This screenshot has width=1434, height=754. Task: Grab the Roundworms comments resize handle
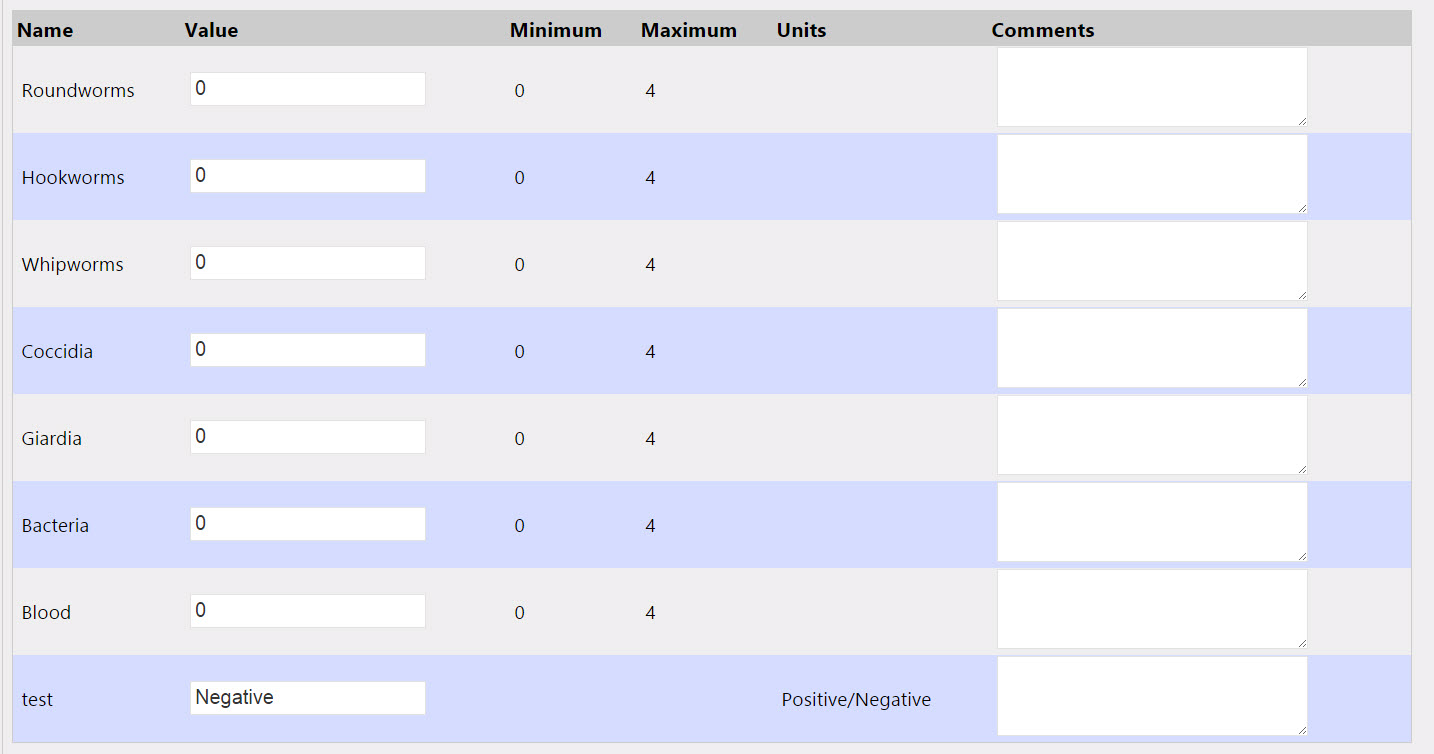(x=1302, y=121)
